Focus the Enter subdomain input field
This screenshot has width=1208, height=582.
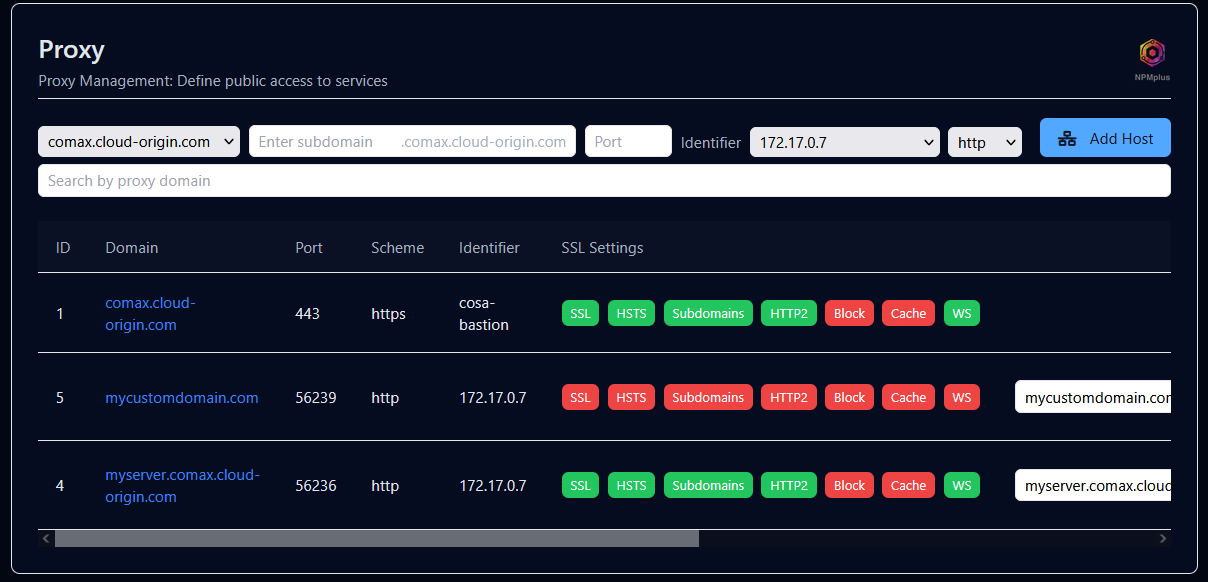point(412,141)
